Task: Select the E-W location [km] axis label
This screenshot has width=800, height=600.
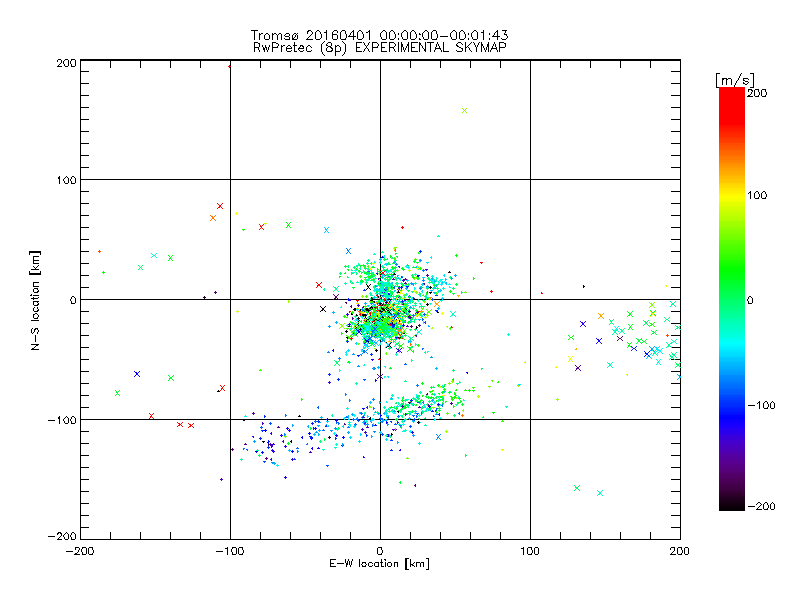Action: pos(379,564)
